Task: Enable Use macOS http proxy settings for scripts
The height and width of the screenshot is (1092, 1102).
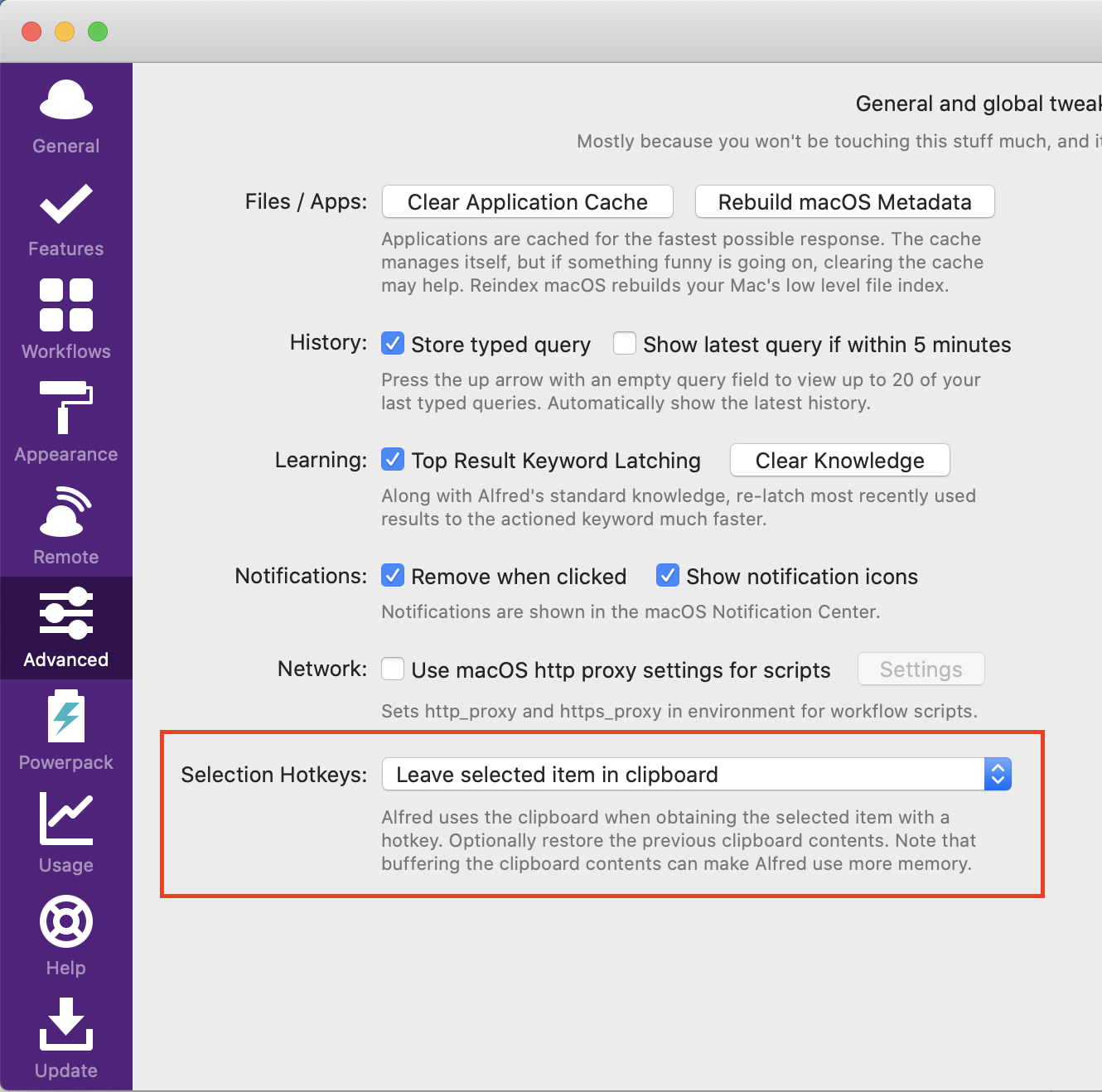Action: coord(393,669)
